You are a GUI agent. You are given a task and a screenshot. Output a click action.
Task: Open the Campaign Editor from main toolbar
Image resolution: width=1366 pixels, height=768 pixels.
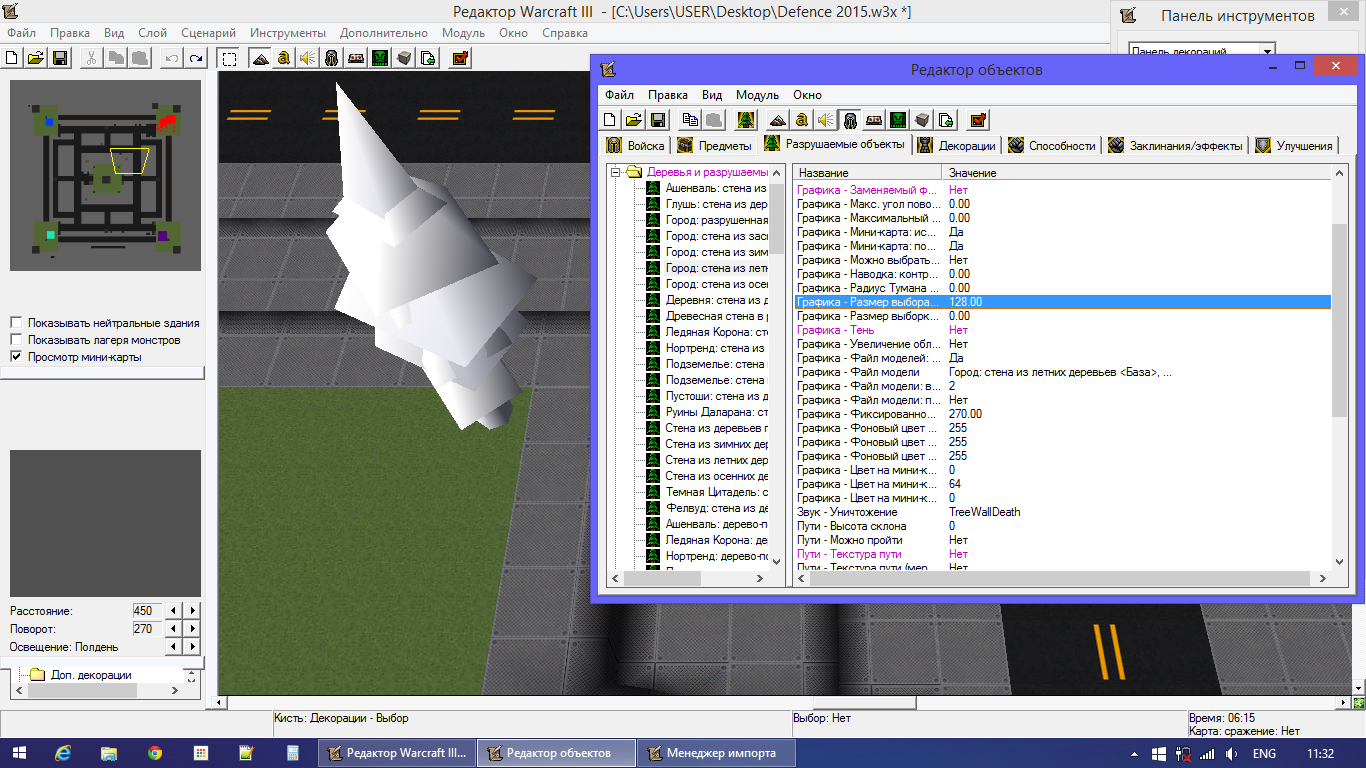[x=356, y=58]
